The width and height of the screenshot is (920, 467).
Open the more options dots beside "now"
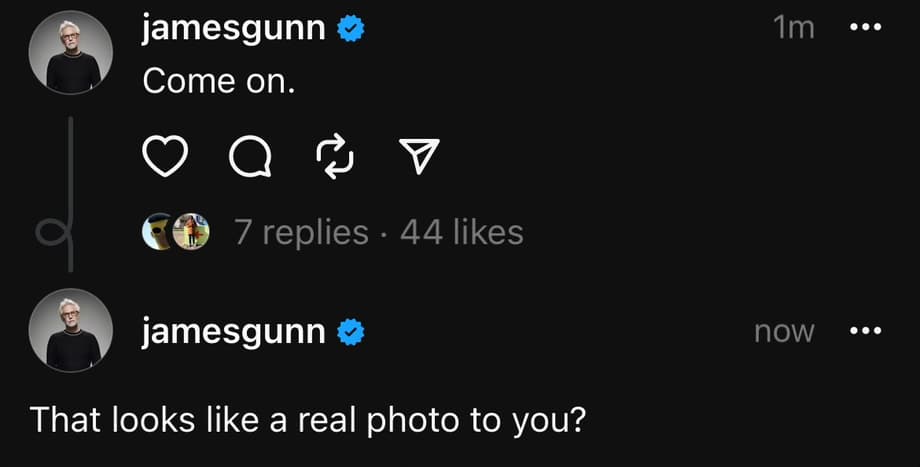click(x=865, y=331)
